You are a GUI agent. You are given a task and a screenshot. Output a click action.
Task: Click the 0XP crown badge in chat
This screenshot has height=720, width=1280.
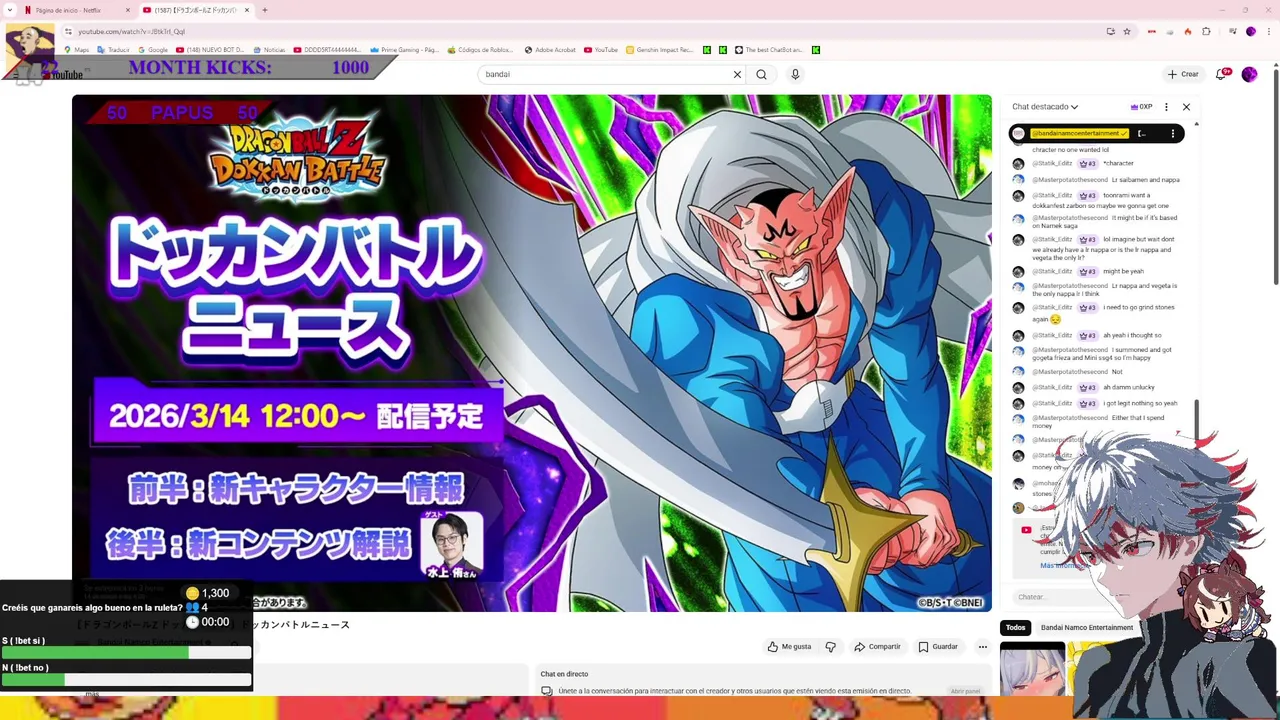coord(1141,107)
